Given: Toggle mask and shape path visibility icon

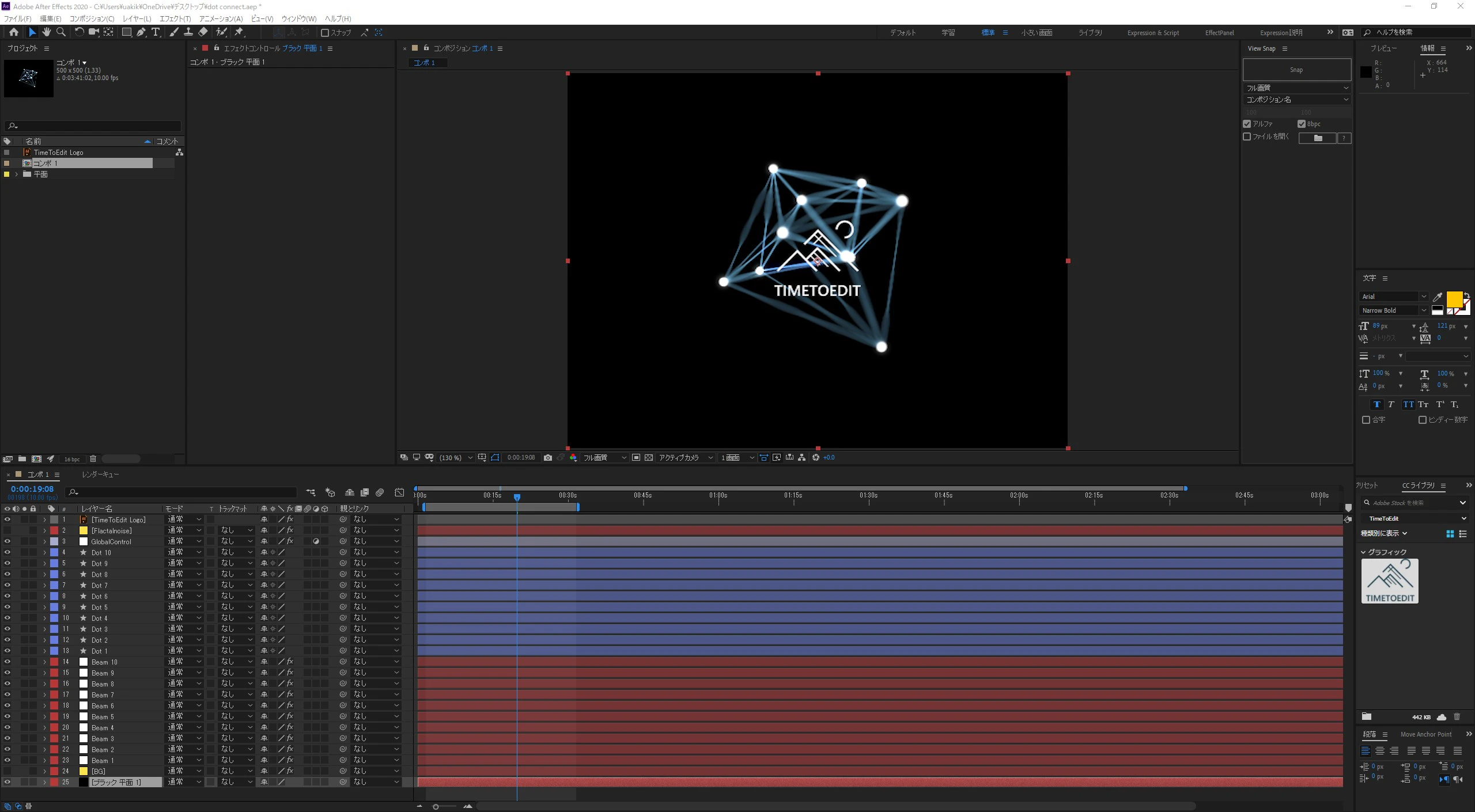Looking at the screenshot, I should click(495, 458).
